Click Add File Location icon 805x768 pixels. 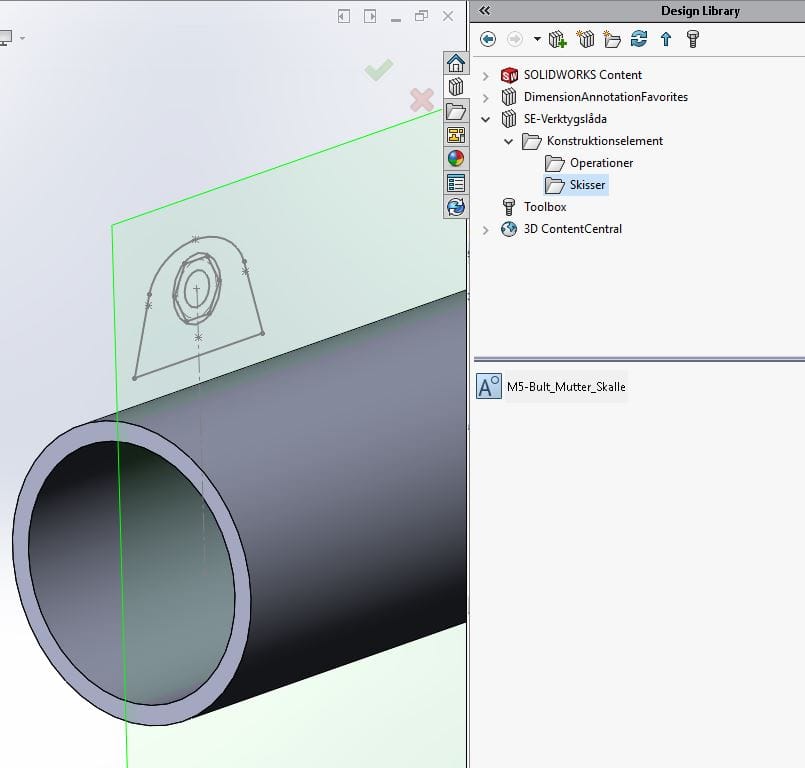[586, 39]
